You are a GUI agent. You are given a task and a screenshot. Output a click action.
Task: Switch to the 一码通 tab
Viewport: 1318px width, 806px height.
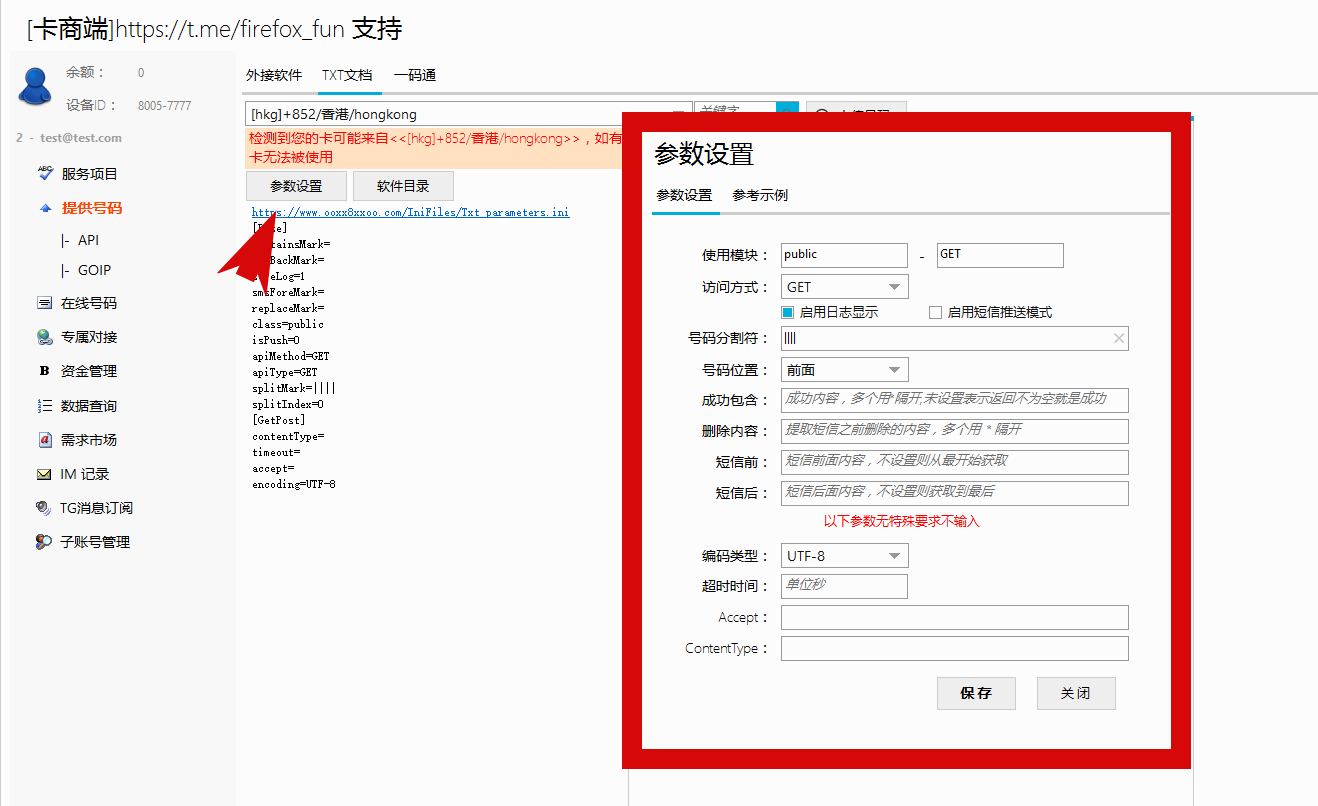(x=415, y=75)
